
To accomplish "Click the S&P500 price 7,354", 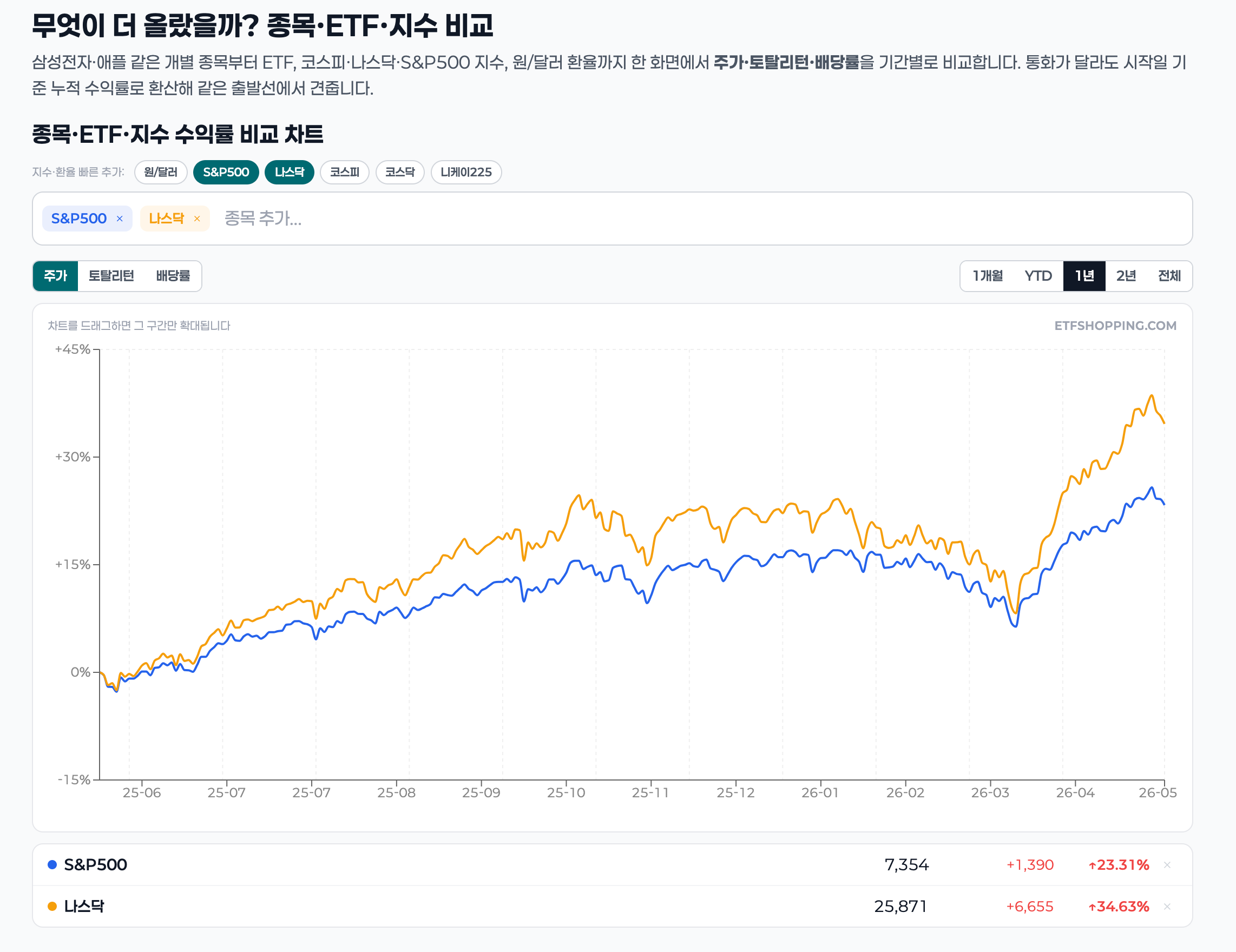I will [x=906, y=865].
